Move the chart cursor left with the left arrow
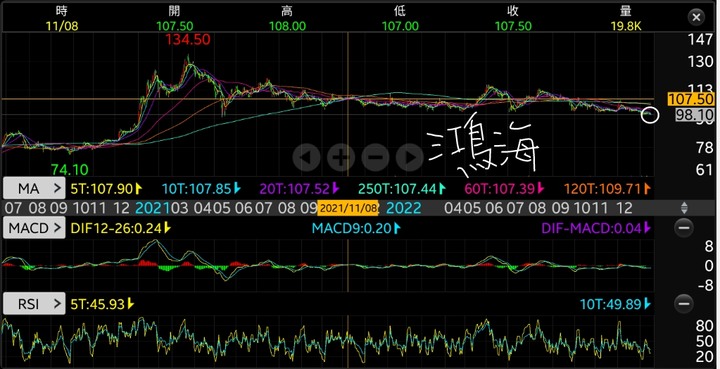 coord(306,157)
